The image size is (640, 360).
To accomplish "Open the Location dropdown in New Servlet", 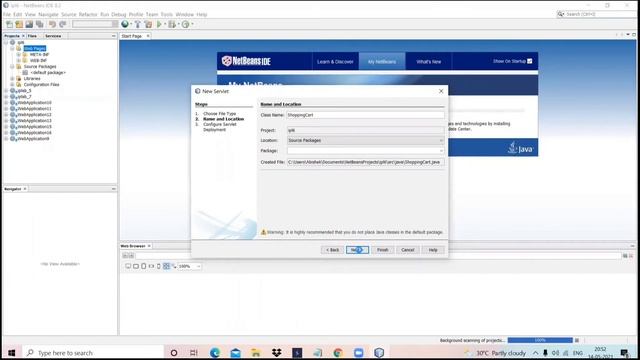I will (441, 140).
